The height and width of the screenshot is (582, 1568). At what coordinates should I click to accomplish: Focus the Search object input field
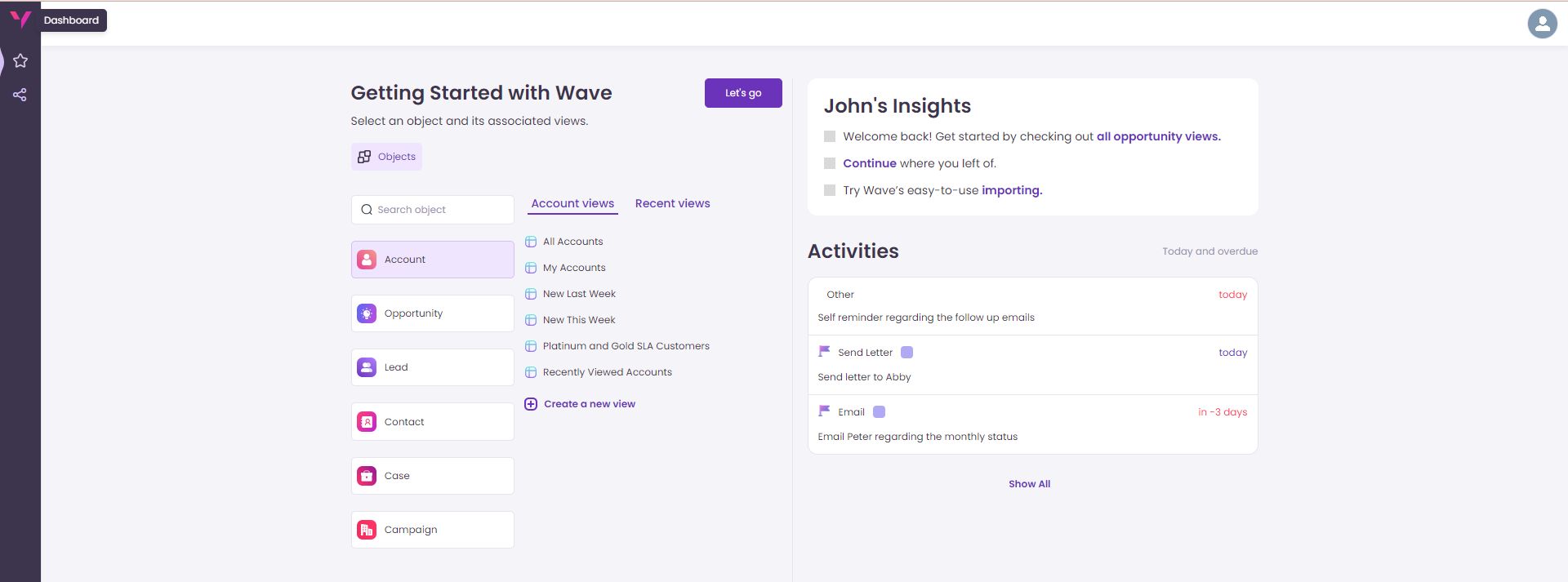pos(433,210)
